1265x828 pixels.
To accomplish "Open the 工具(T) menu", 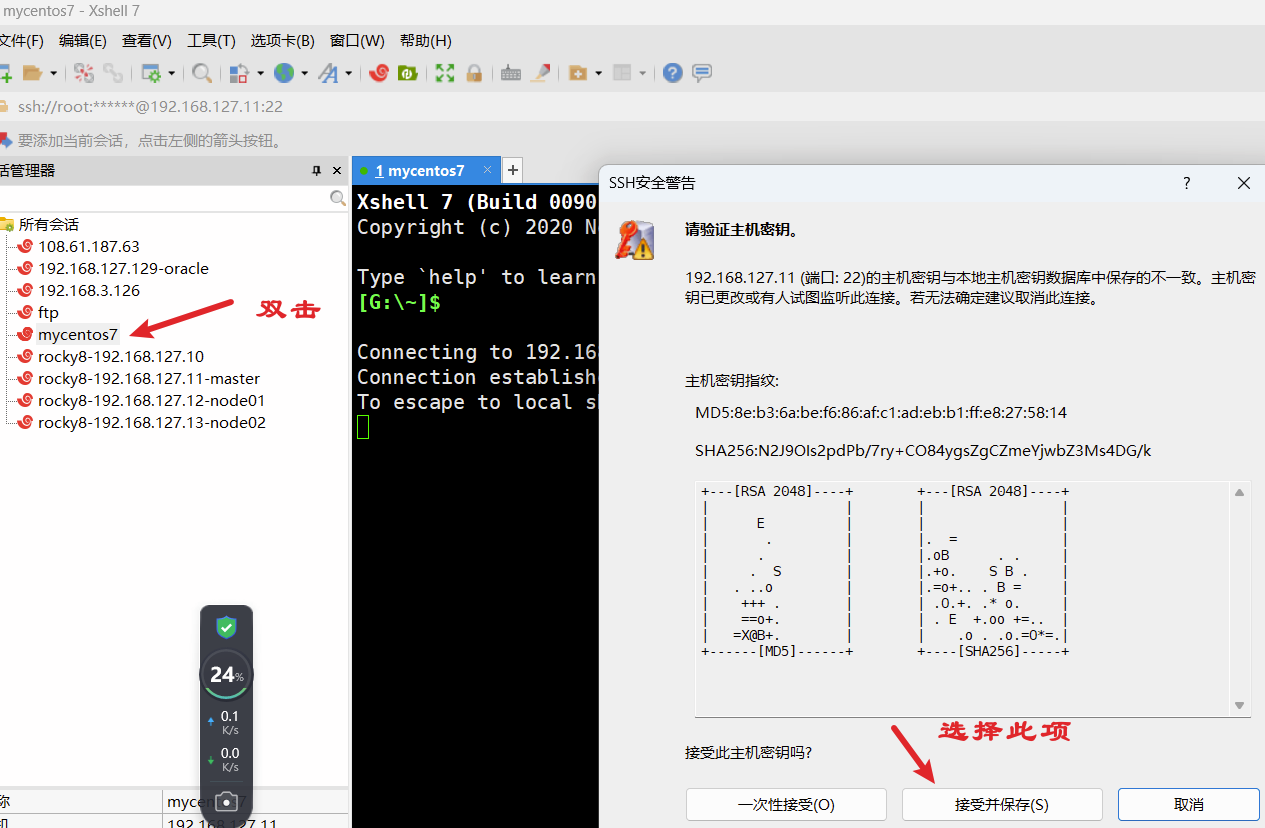I will 211,41.
